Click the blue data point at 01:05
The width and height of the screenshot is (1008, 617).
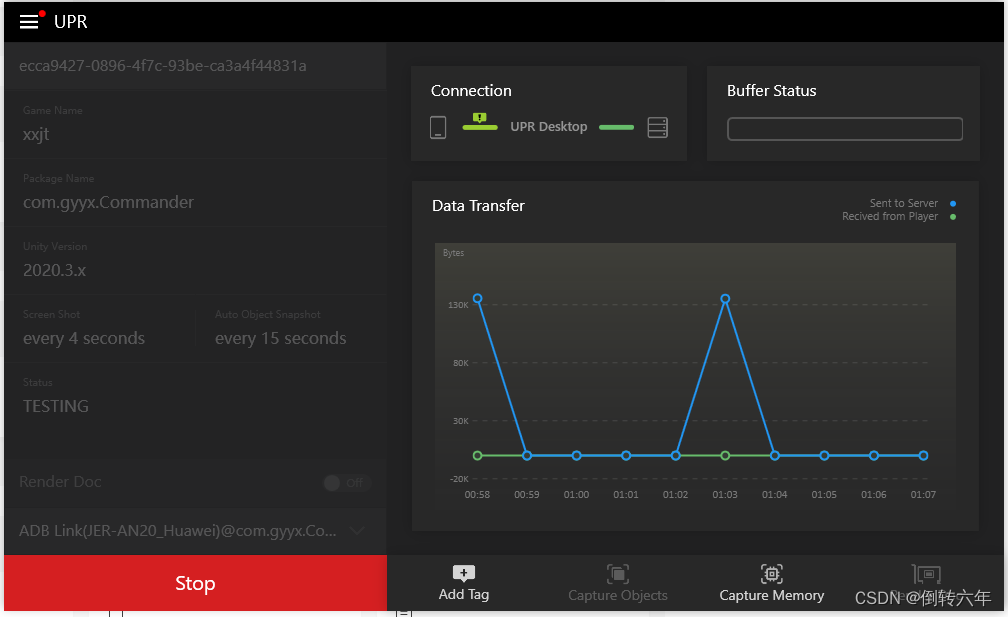click(x=824, y=456)
